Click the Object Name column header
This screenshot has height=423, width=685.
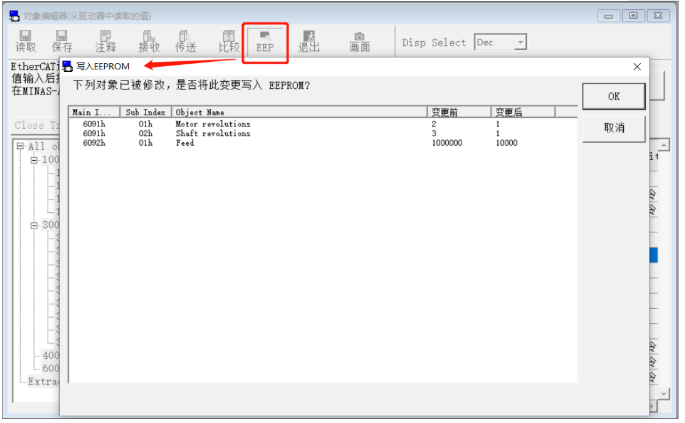[x=299, y=112]
